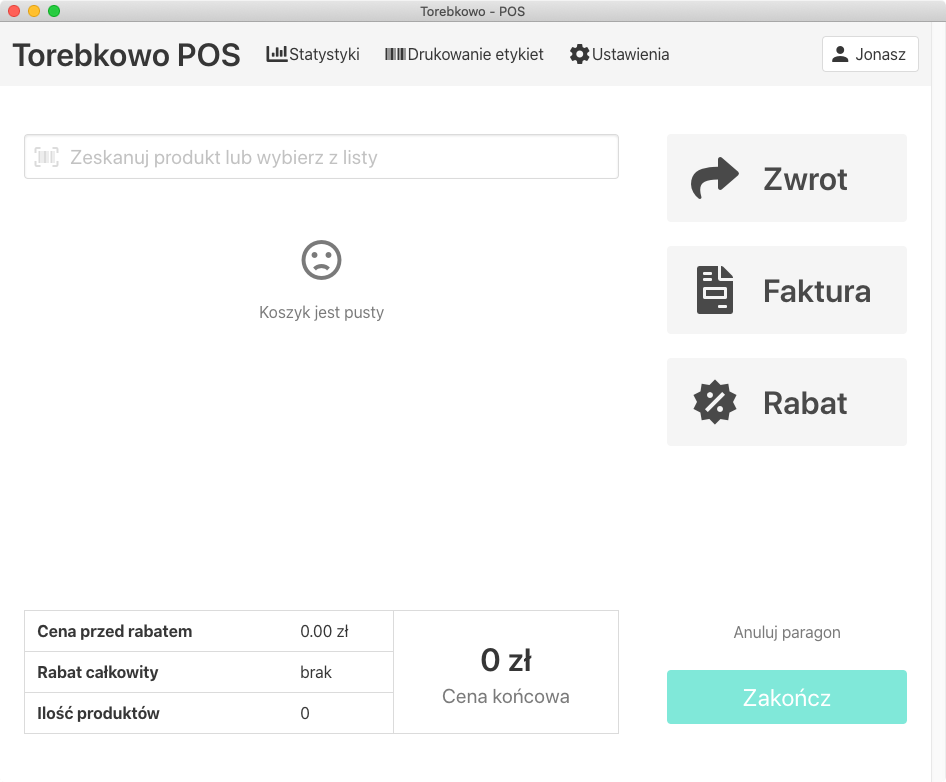Screen dimensions: 946x782
Task: Click the Anuluj paragon link
Action: point(787,632)
